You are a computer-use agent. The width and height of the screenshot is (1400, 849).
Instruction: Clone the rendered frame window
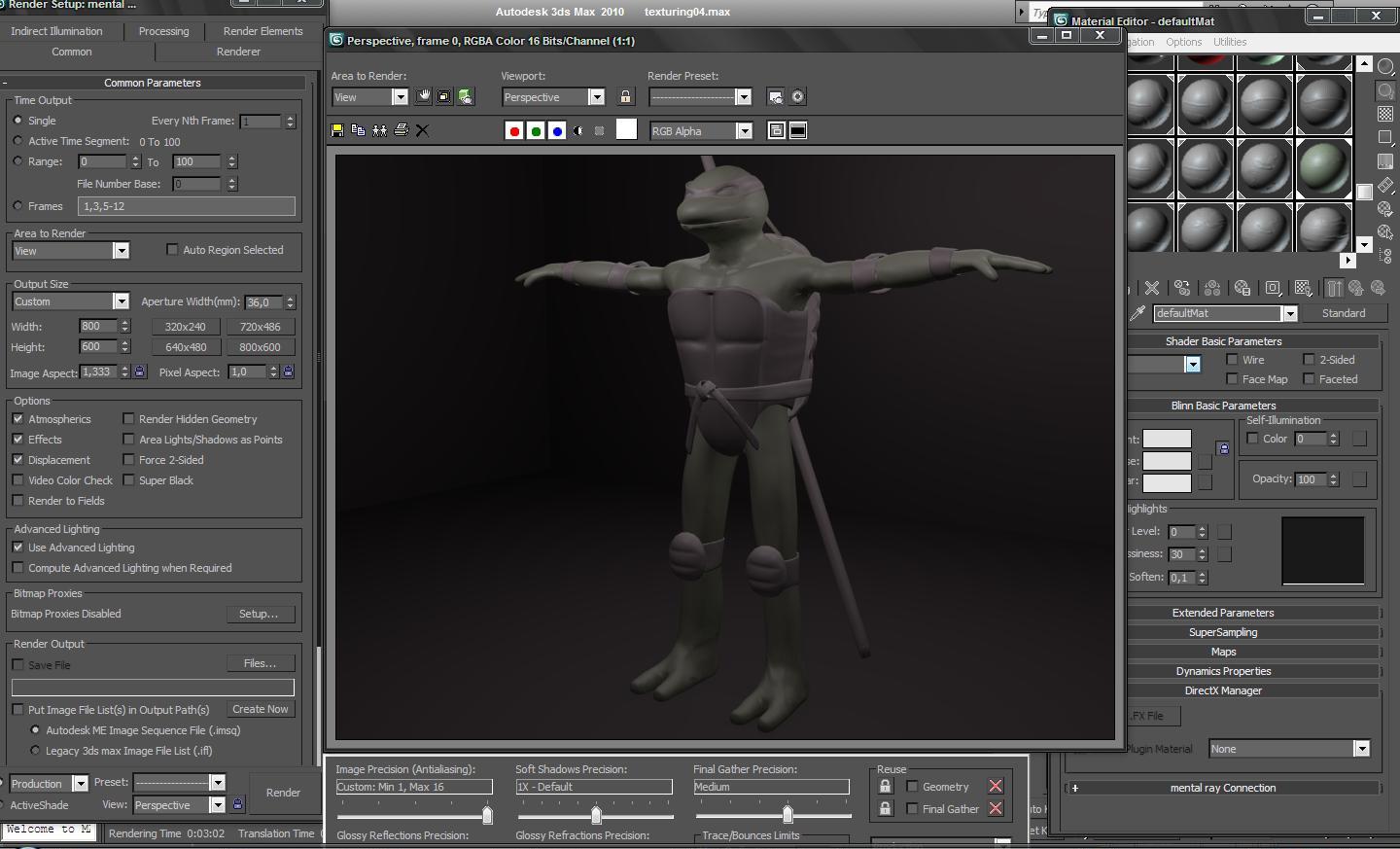379,130
